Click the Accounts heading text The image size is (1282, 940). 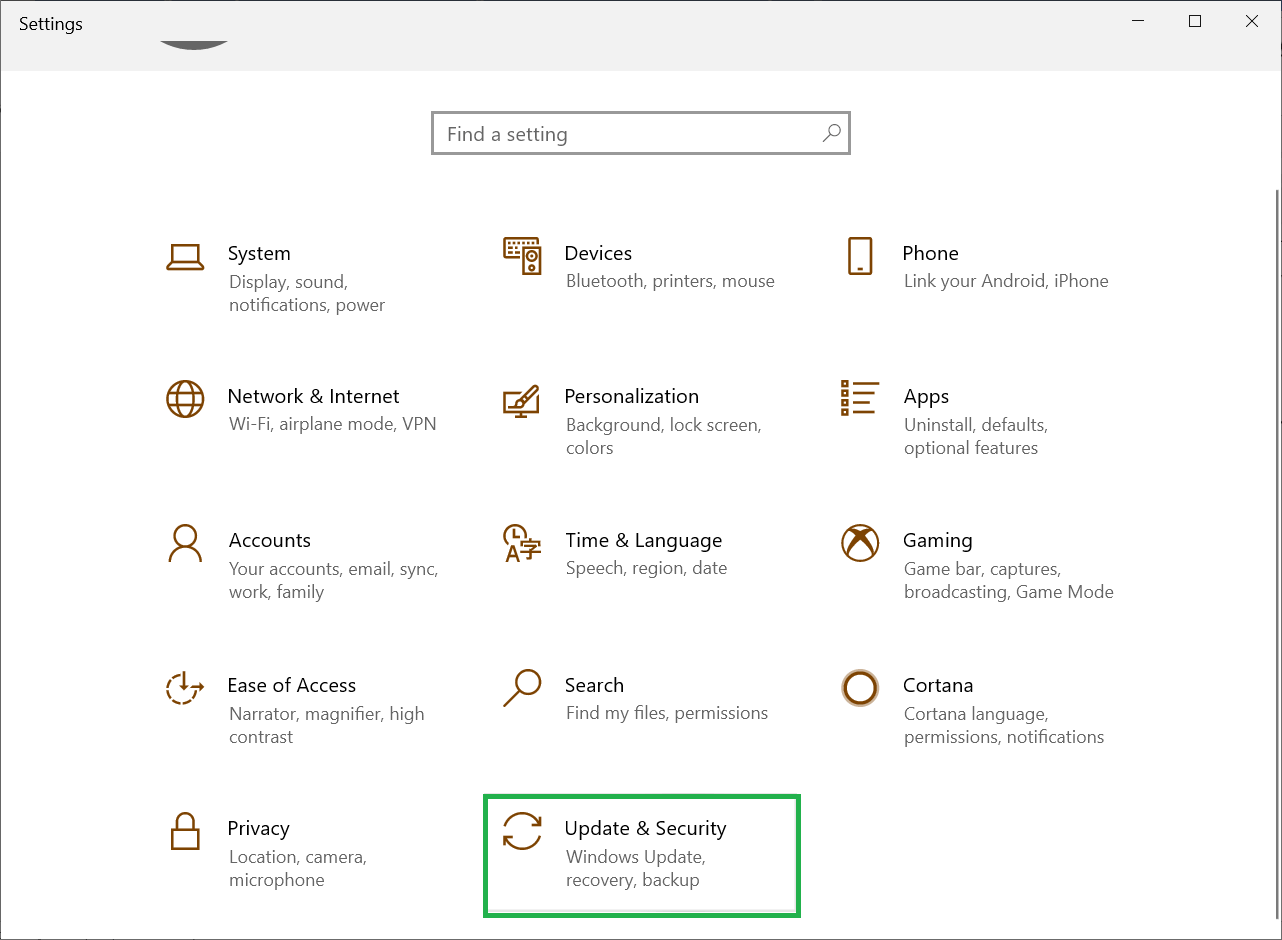[x=269, y=540]
